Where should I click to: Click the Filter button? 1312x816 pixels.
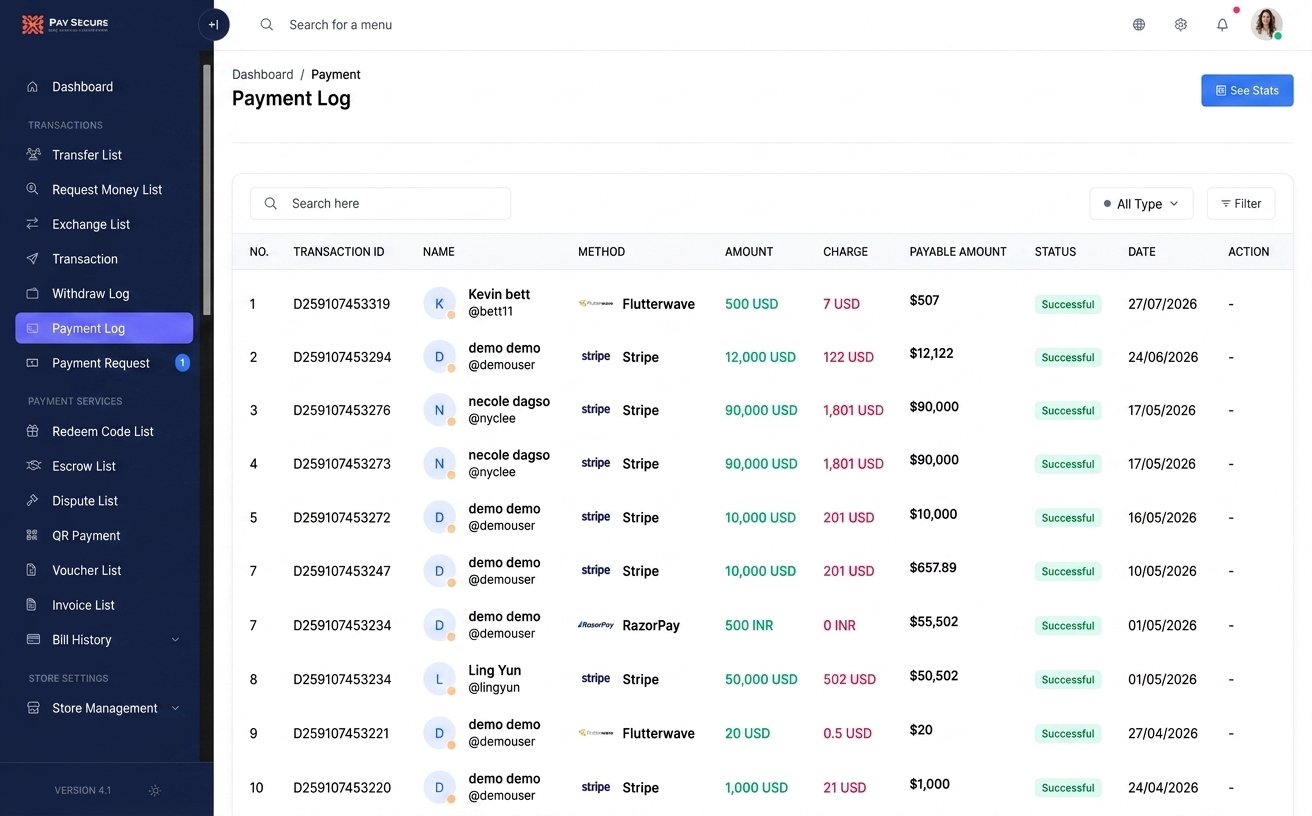pos(1241,203)
